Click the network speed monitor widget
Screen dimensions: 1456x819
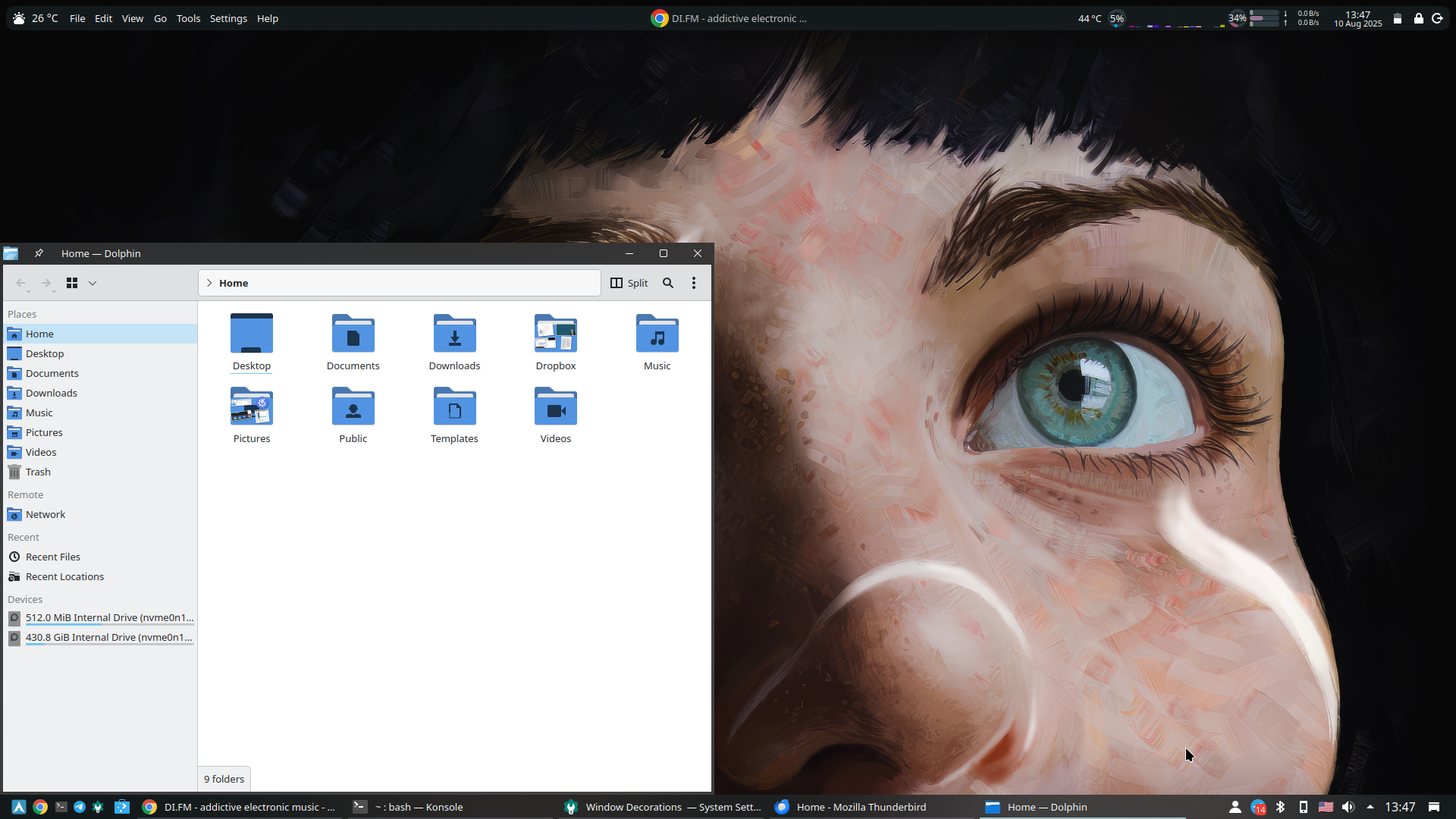1302,18
